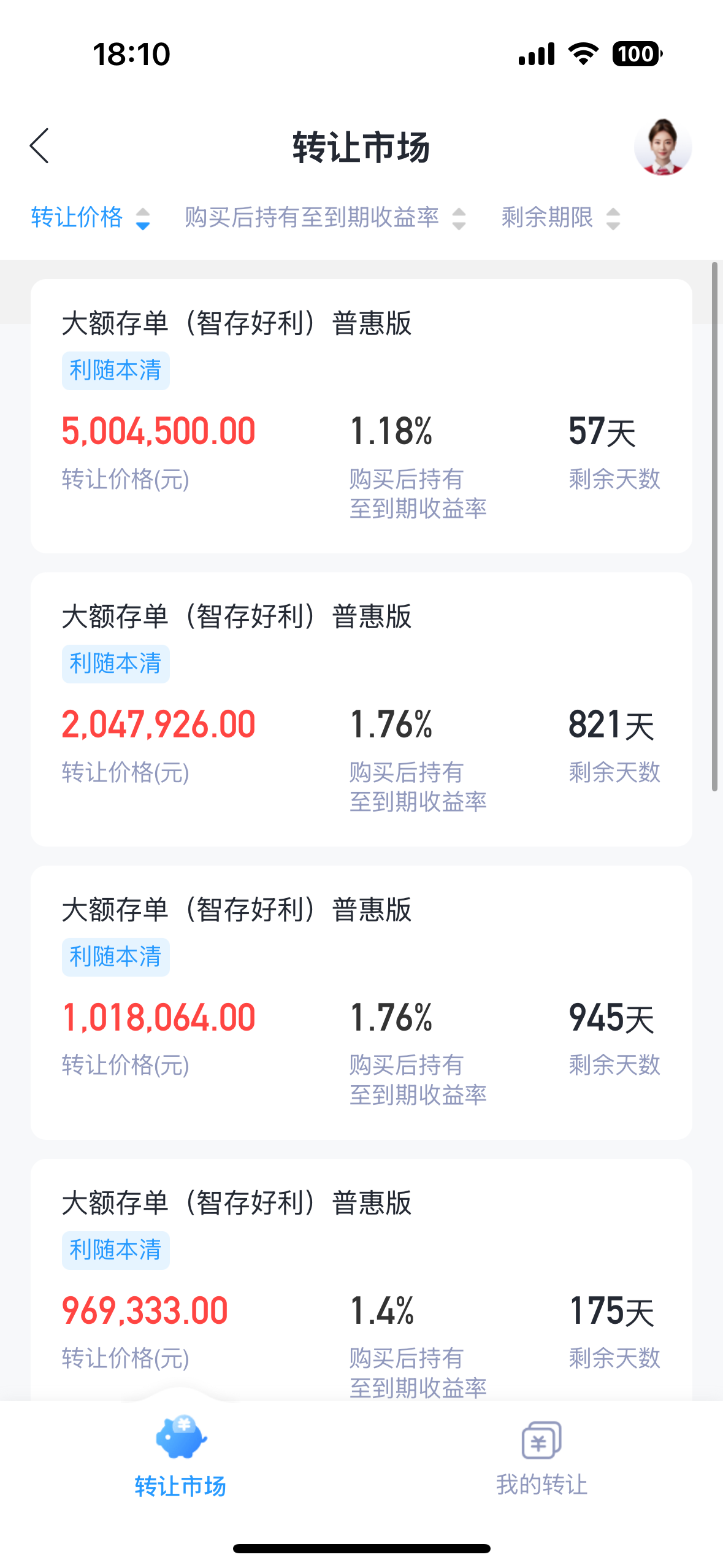Toggle sort arrows next to 购买后持有至到期收益率

coord(459,219)
